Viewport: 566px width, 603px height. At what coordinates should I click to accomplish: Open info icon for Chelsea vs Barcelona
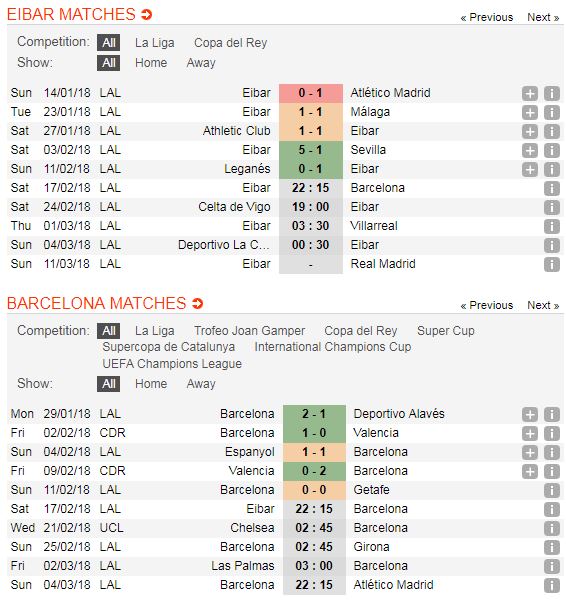551,528
